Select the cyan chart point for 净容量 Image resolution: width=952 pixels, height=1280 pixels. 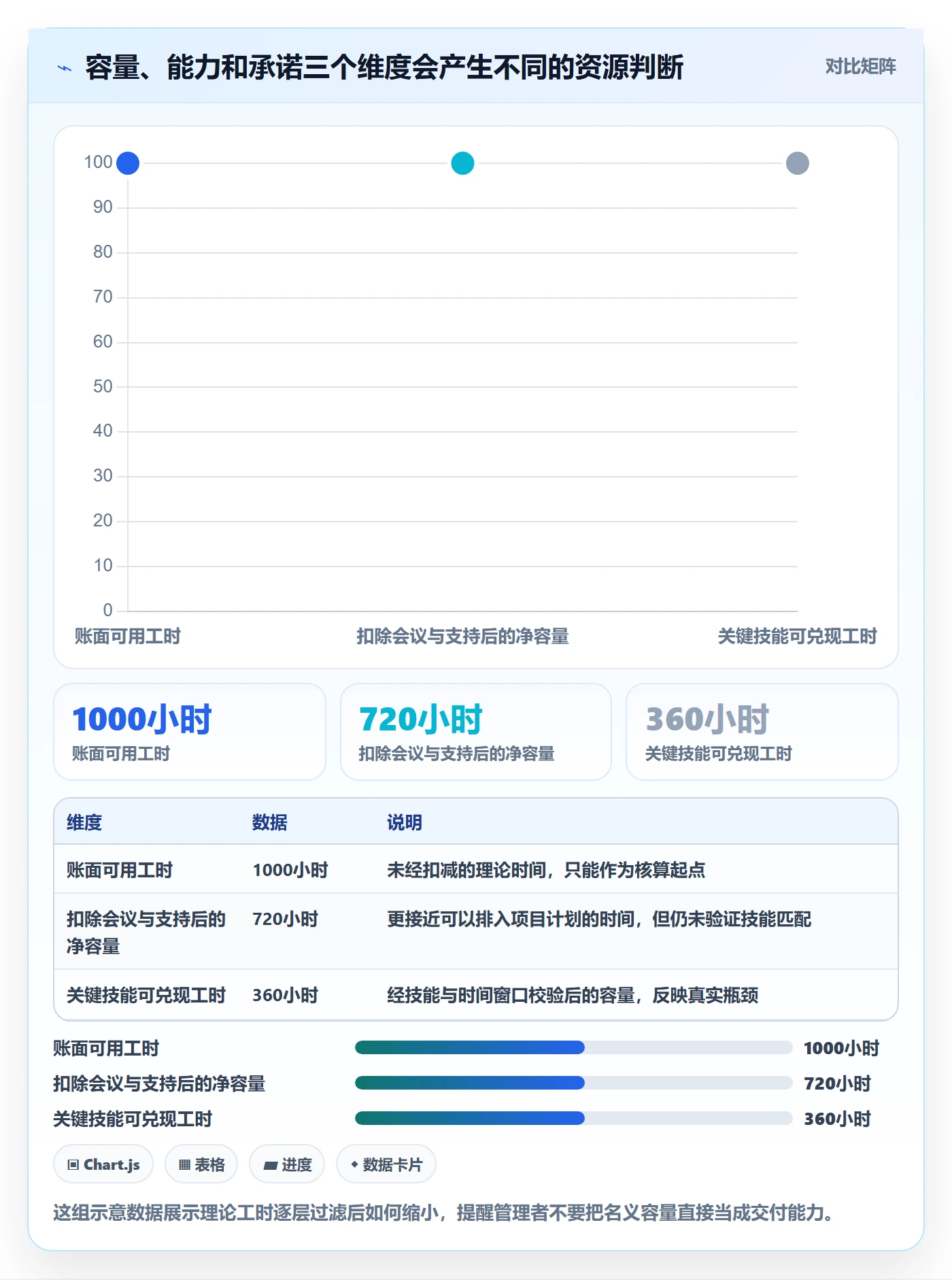pos(462,163)
